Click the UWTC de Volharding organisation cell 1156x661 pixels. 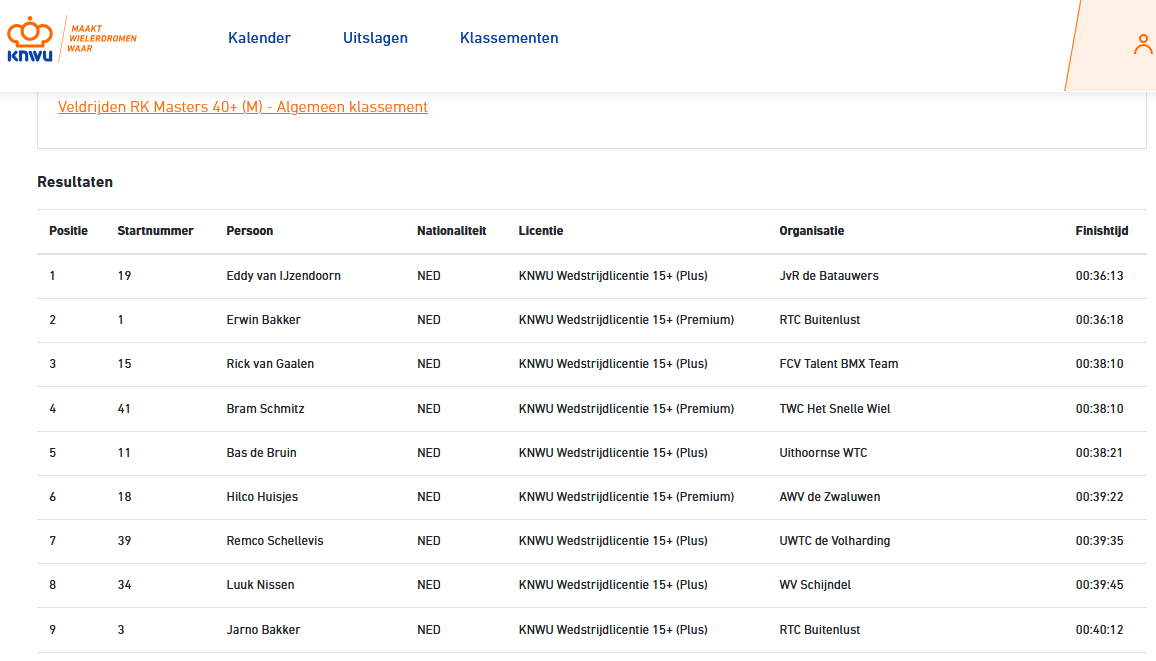pos(834,541)
